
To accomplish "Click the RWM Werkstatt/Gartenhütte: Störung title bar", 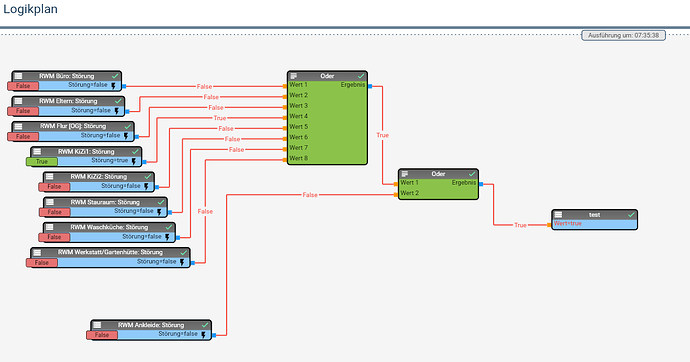I will coord(110,252).
